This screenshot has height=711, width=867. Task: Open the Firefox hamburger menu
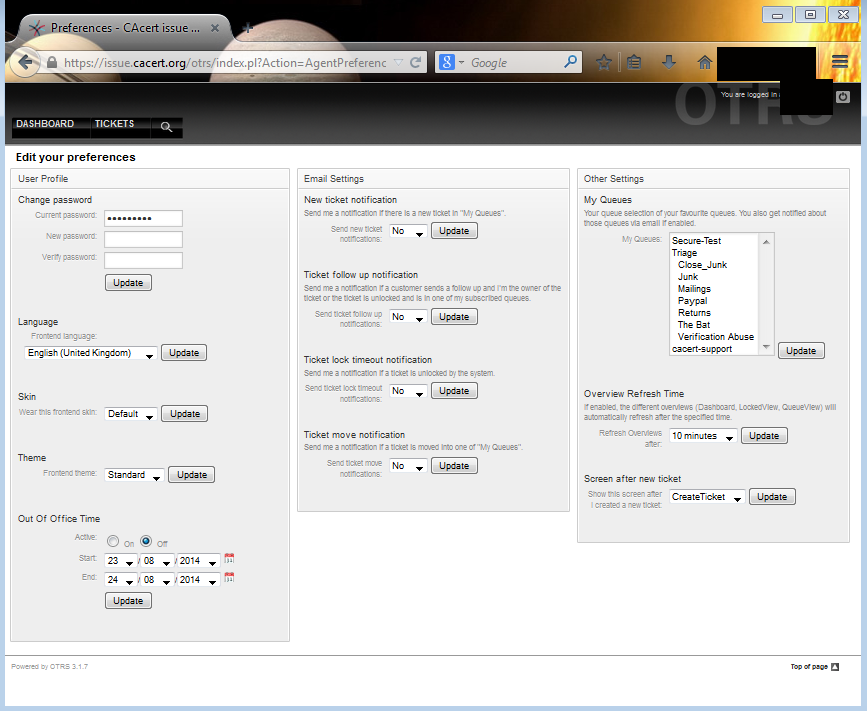(x=840, y=62)
